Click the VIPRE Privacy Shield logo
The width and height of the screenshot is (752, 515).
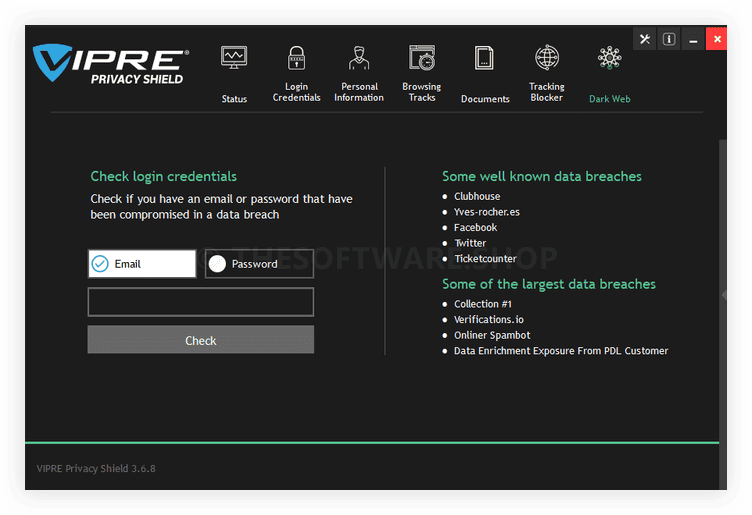(x=110, y=63)
